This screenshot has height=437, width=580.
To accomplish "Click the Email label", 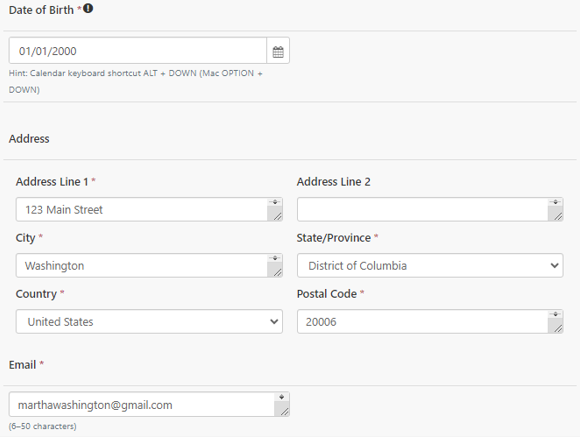I will click(x=22, y=365).
